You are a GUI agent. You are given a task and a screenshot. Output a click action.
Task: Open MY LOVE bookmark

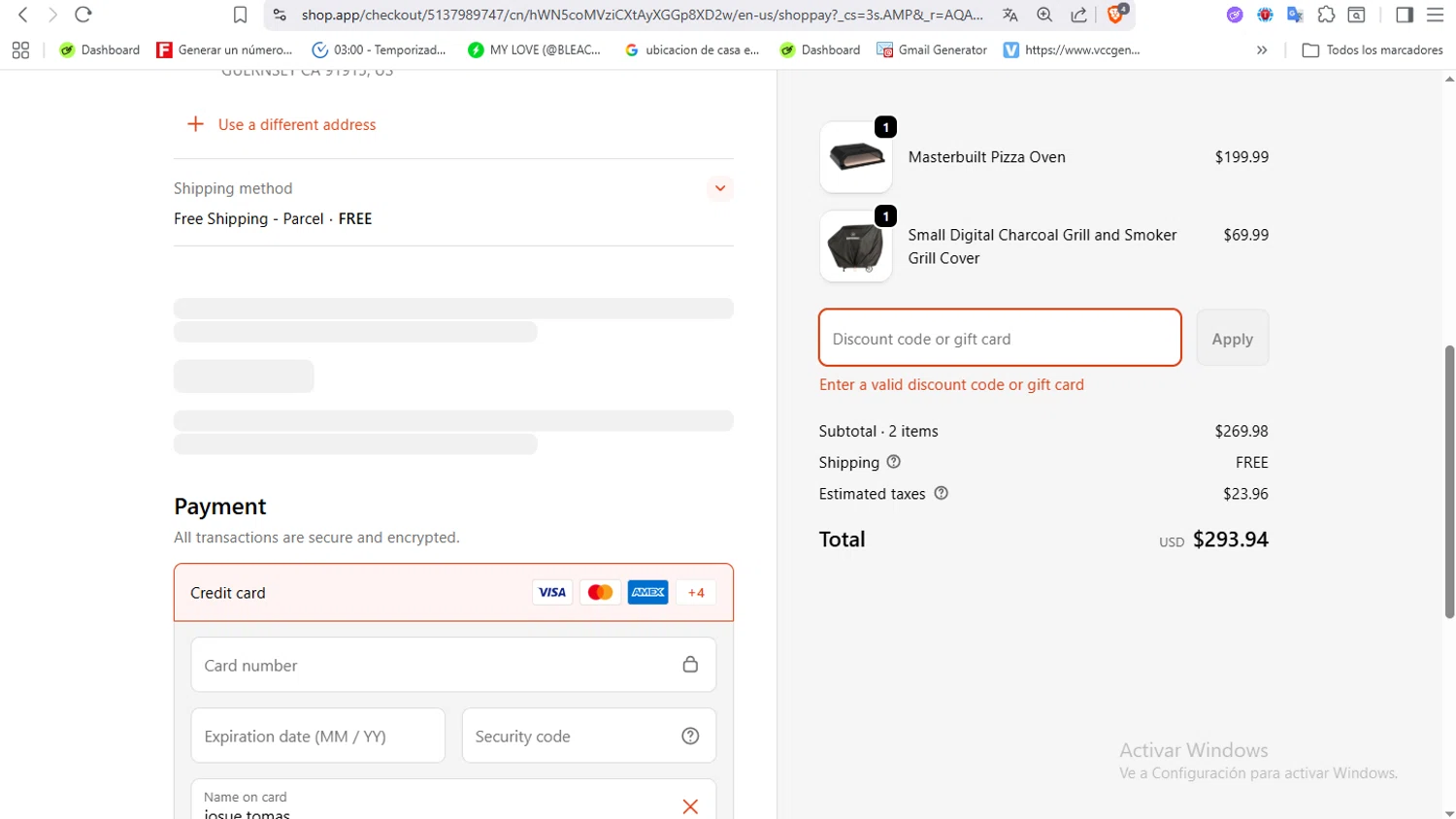click(x=534, y=50)
